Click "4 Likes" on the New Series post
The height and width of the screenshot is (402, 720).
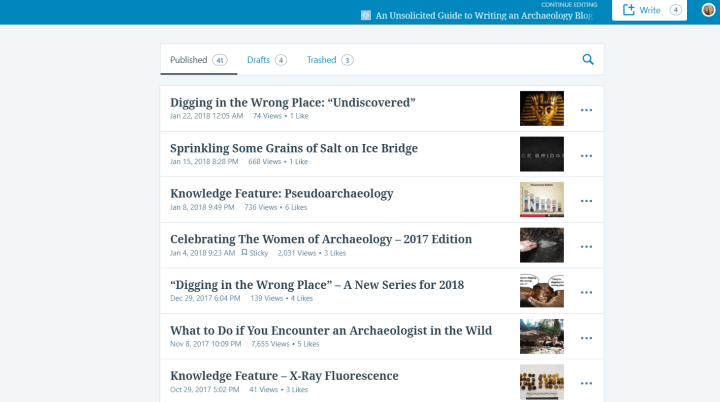point(302,298)
